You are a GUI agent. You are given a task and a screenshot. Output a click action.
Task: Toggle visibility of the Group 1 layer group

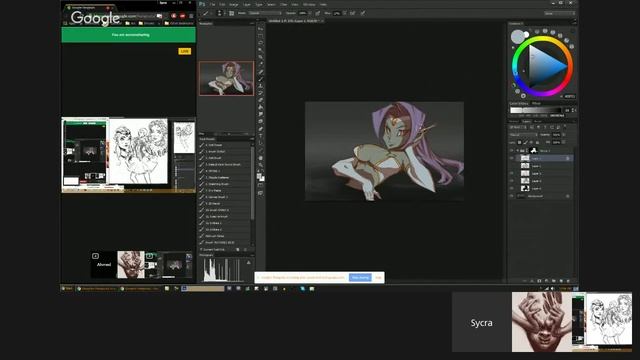pos(512,151)
